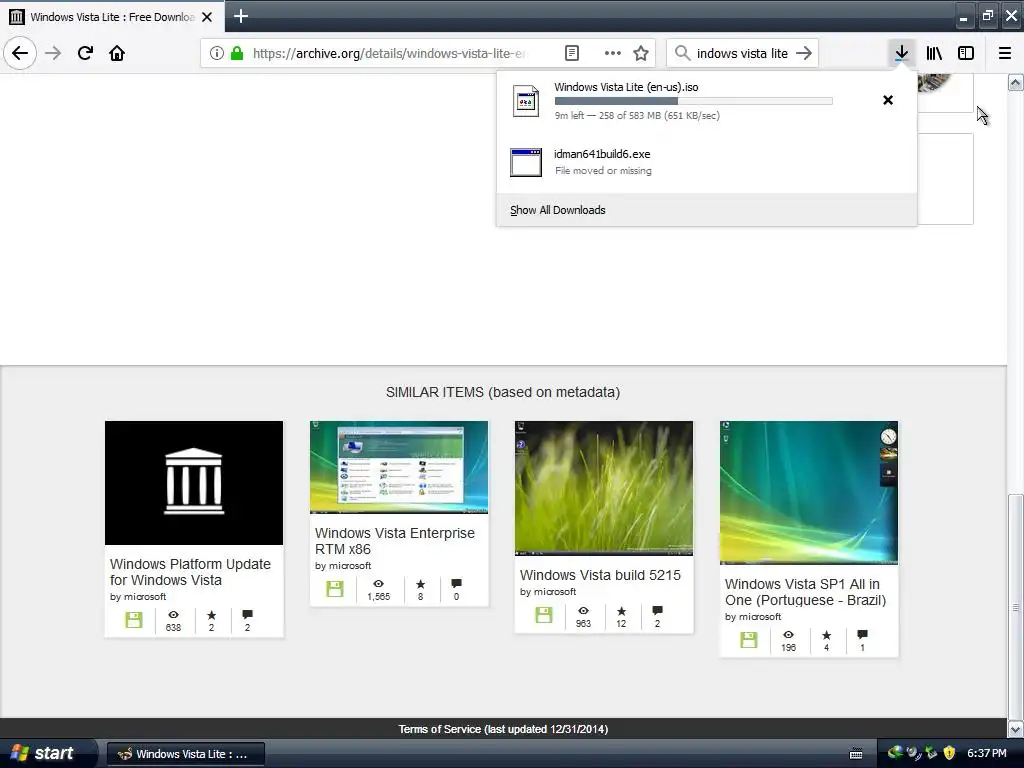Click the idman641build6.exe file icon
Screen dimensions: 1024x768
coord(526,163)
